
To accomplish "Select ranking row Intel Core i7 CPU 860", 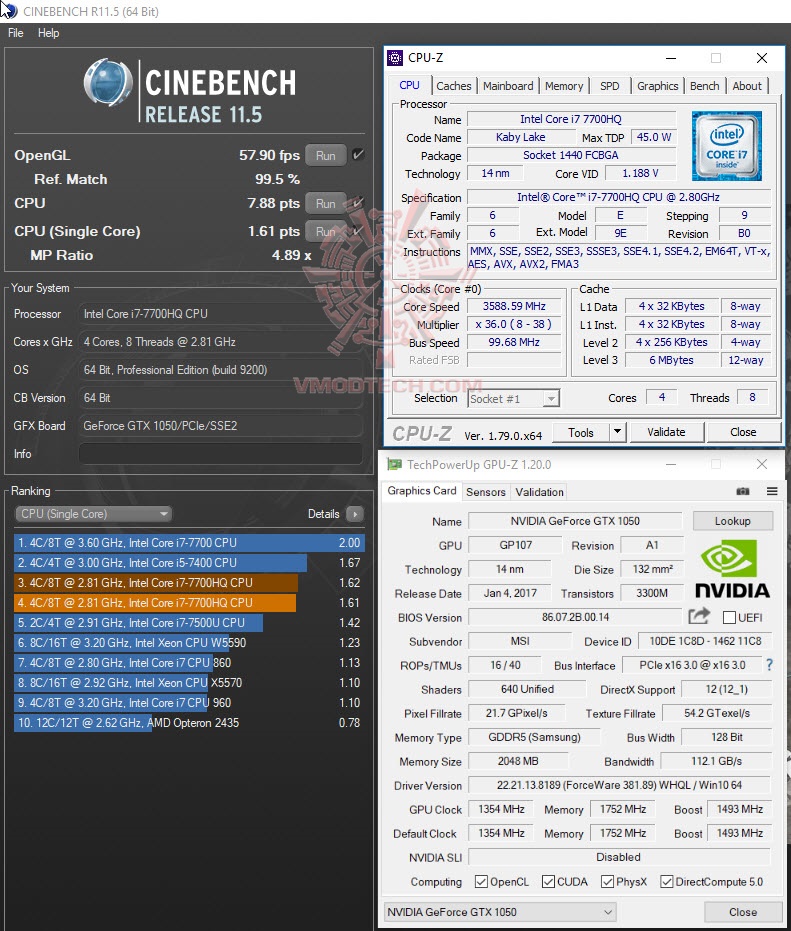I will [189, 663].
